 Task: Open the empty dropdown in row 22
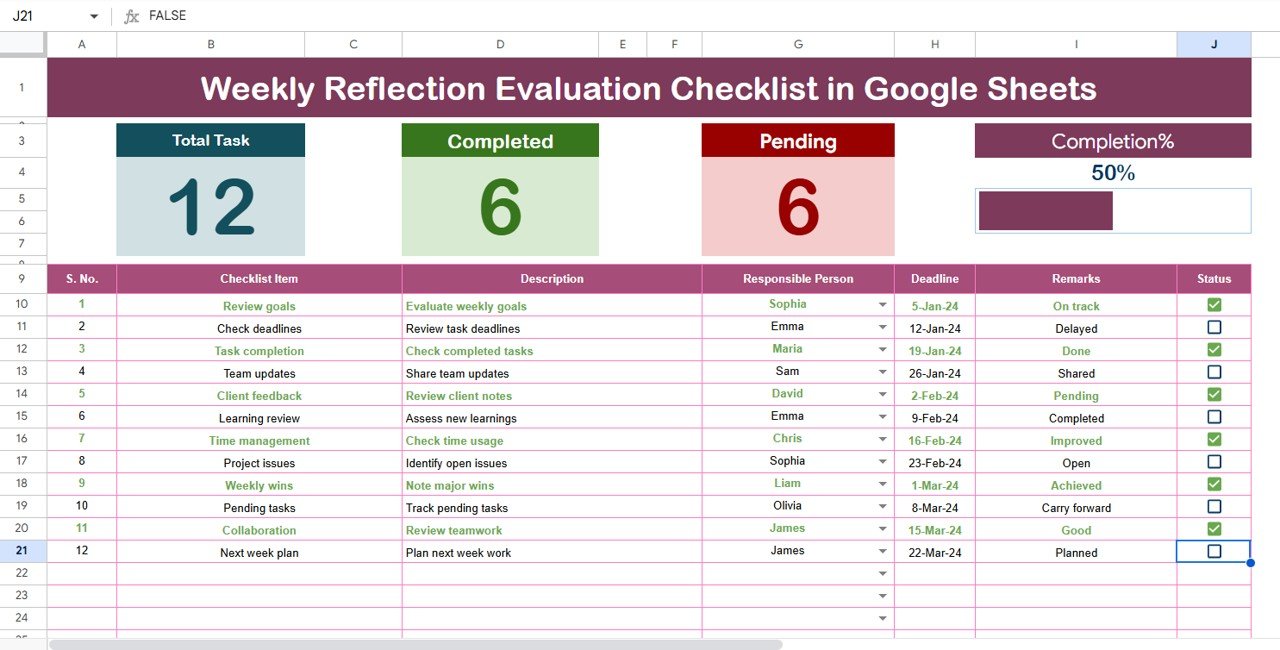coord(883,574)
